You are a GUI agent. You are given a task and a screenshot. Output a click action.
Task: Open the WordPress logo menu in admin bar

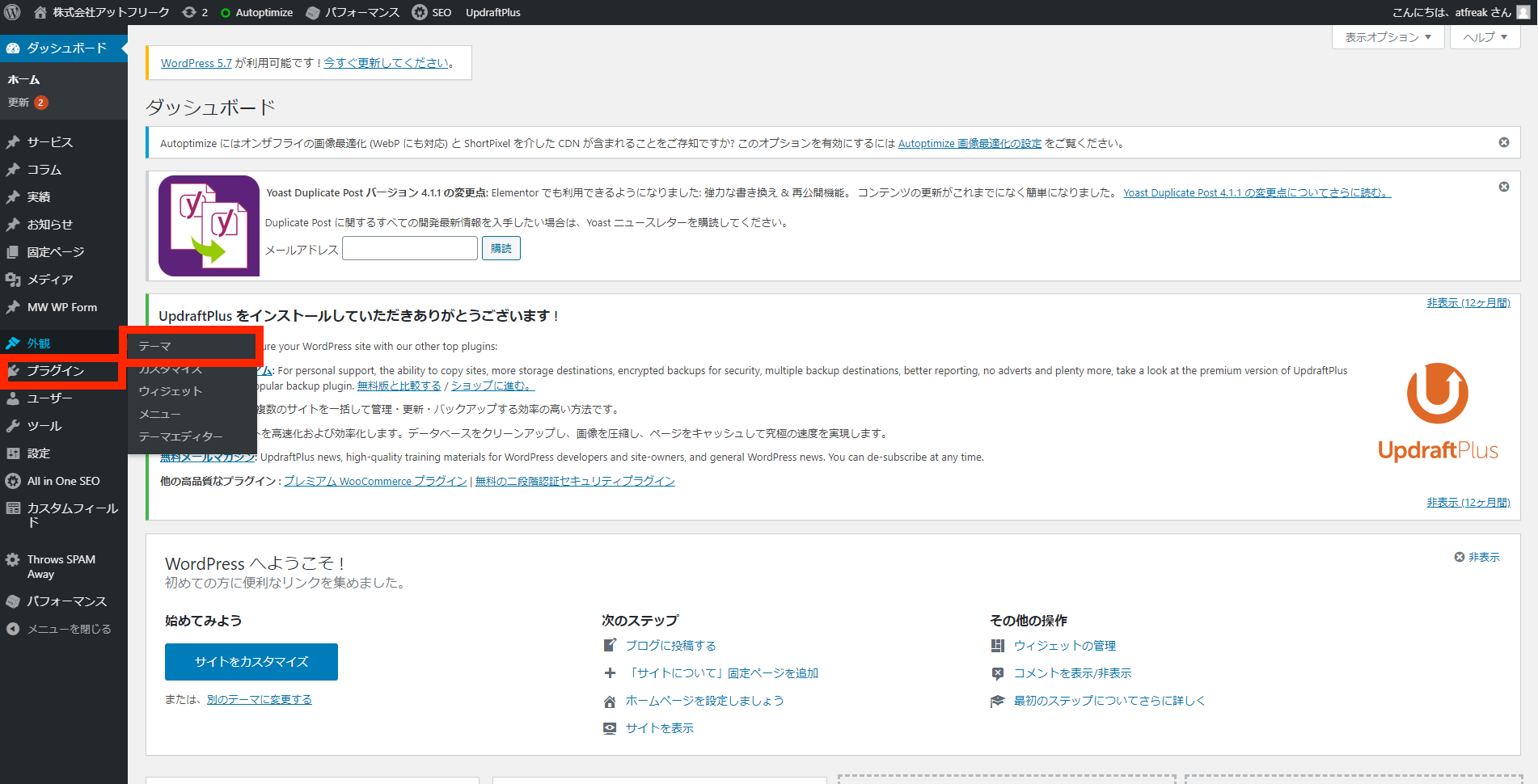12,12
